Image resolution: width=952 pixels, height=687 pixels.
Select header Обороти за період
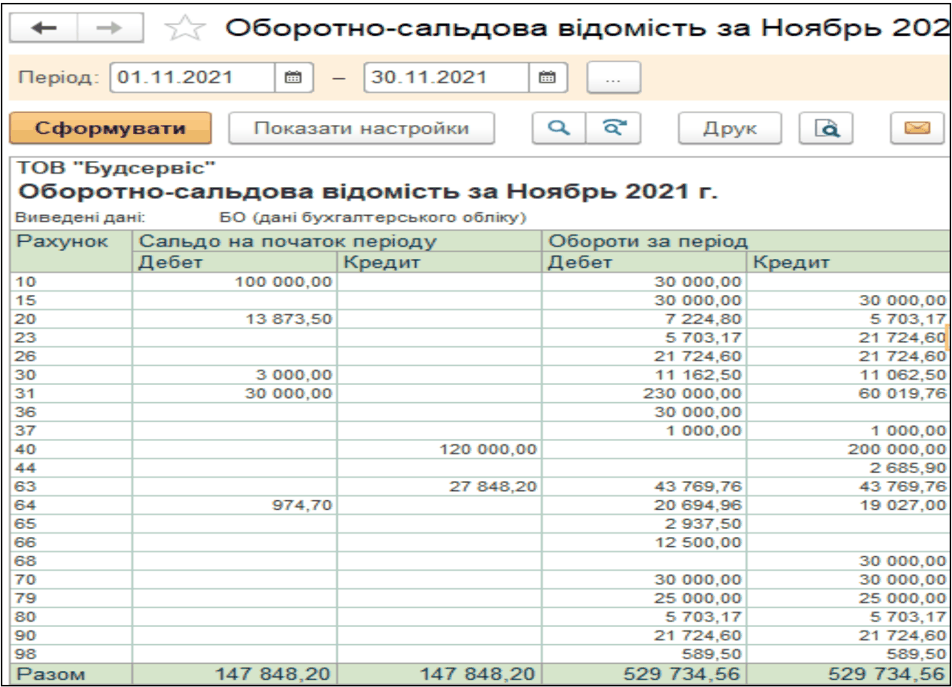(747, 241)
